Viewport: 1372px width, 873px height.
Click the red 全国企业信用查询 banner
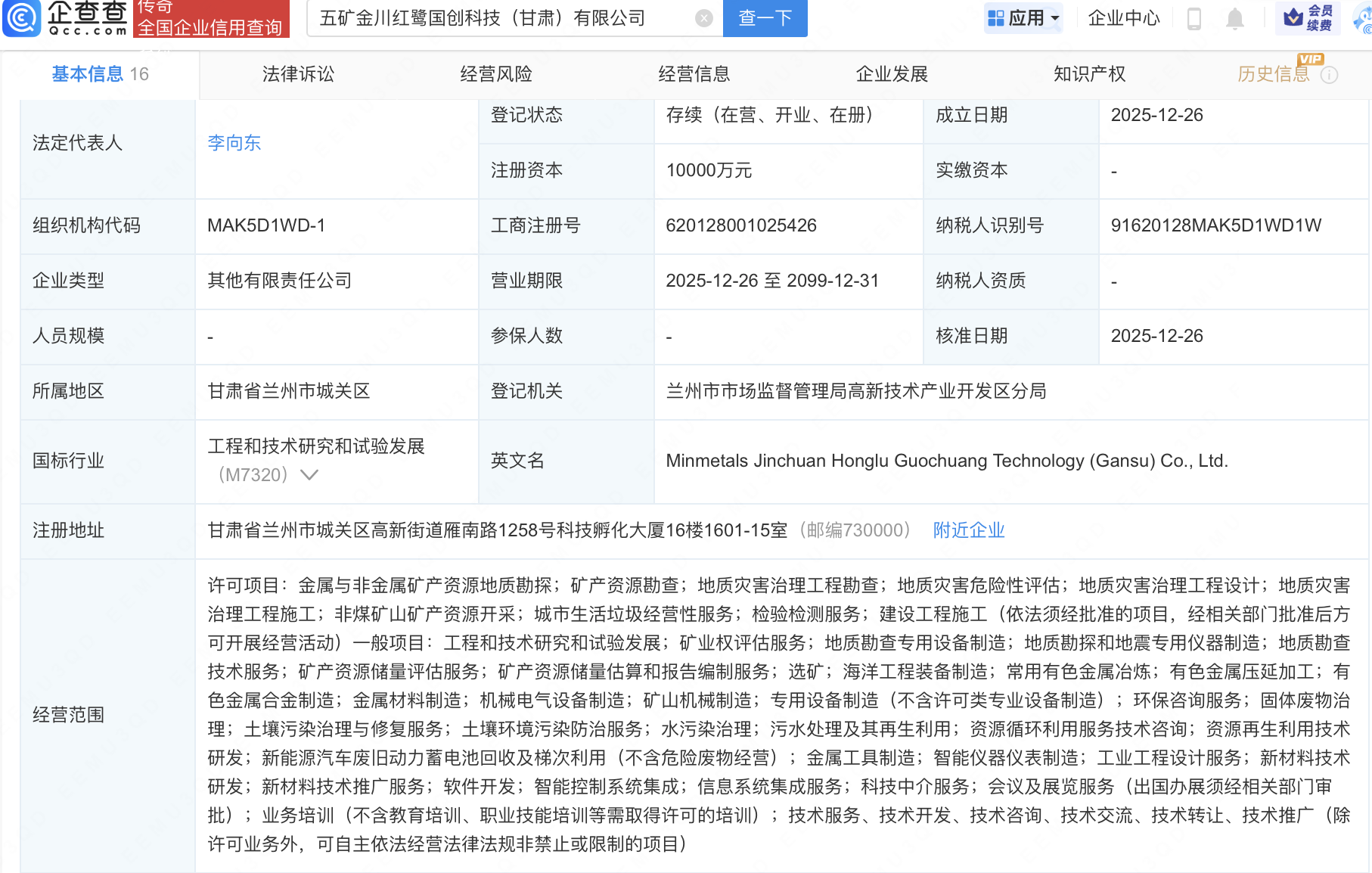pos(211,19)
